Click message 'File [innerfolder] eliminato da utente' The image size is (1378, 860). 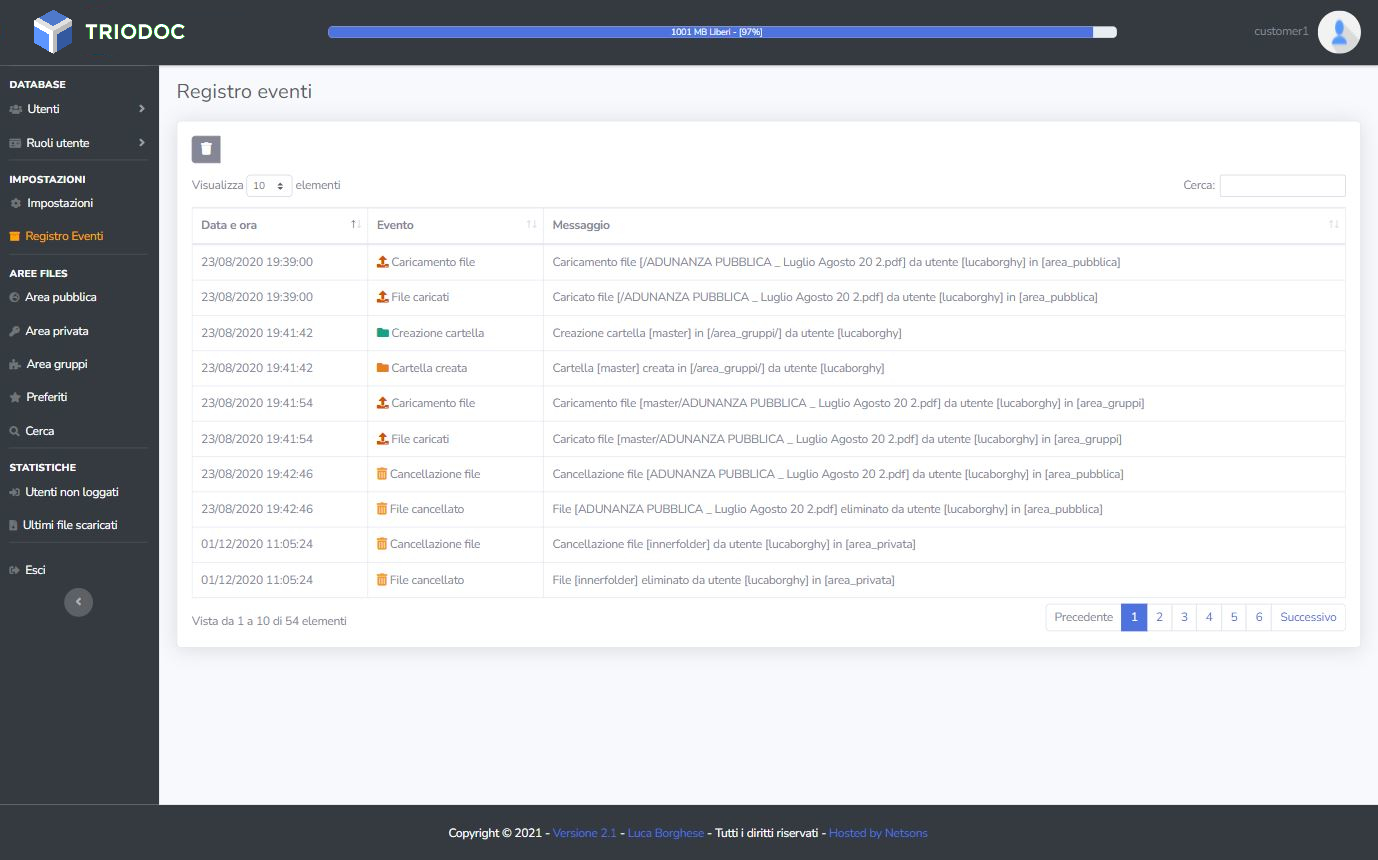(x=723, y=580)
